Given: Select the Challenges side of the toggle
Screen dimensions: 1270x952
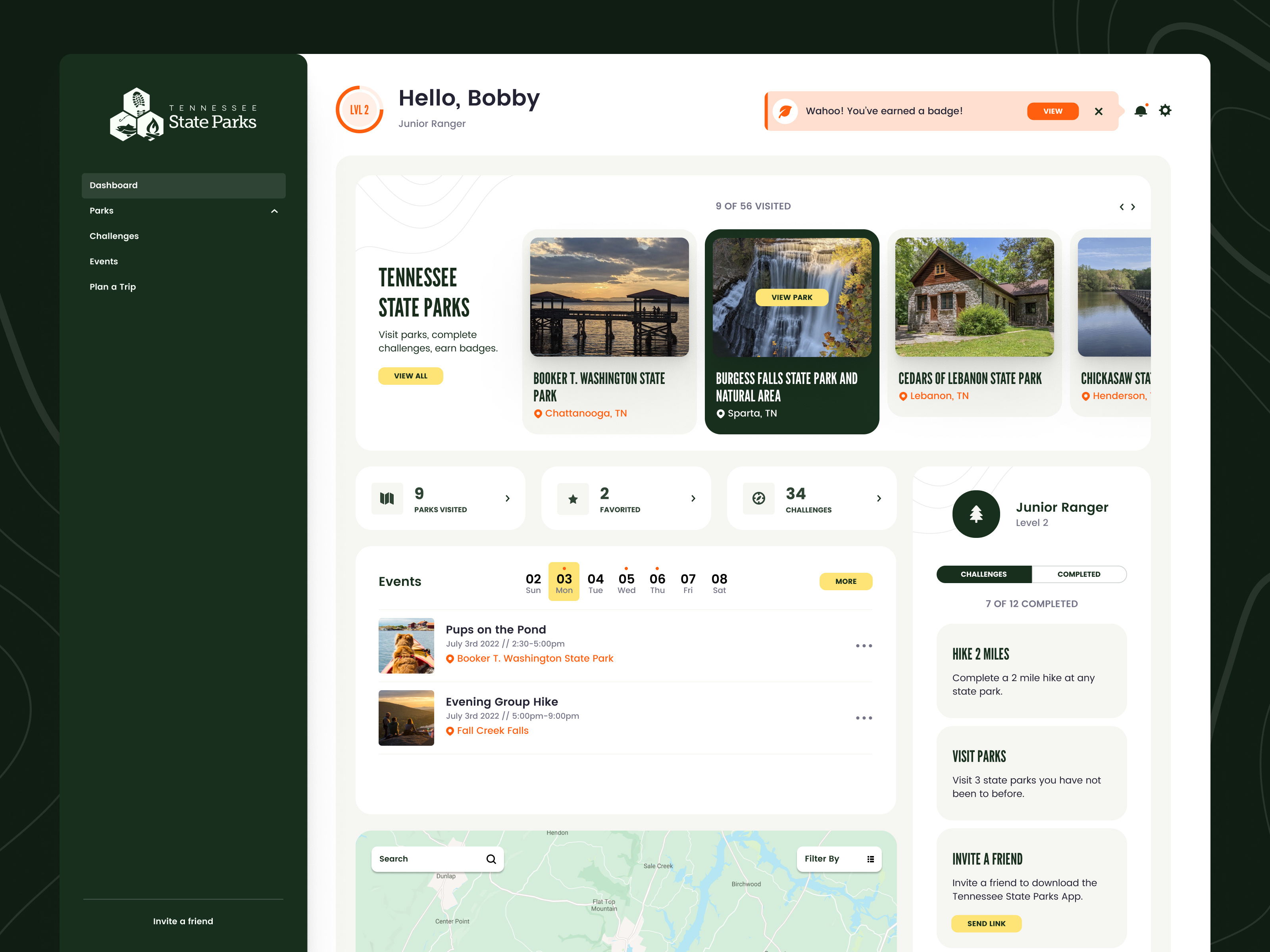Looking at the screenshot, I should pyautogui.click(x=983, y=574).
